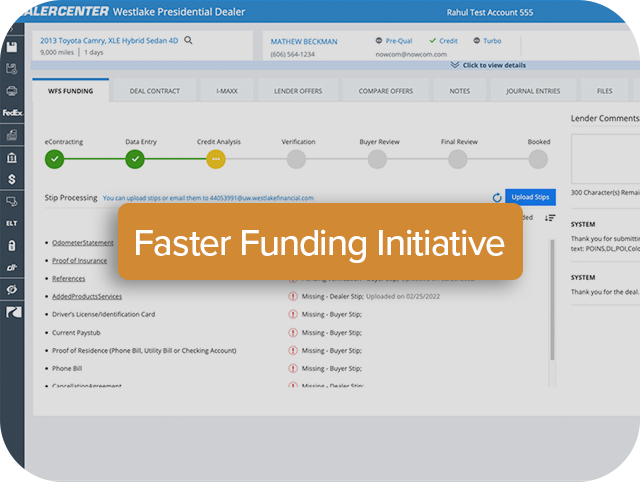Screen dimensions: 640x482
Task: Click warning icon for Proof of Residence row
Action: (293, 351)
